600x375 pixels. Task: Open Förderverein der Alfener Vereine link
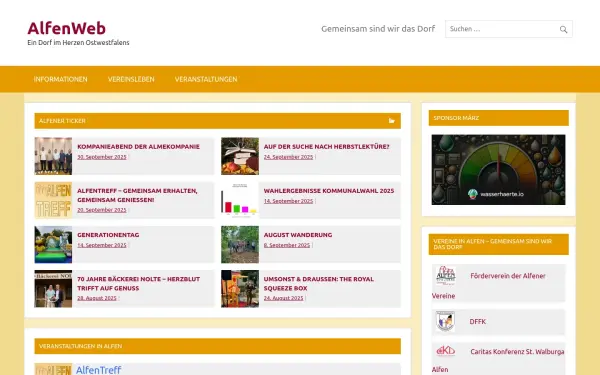pos(508,276)
